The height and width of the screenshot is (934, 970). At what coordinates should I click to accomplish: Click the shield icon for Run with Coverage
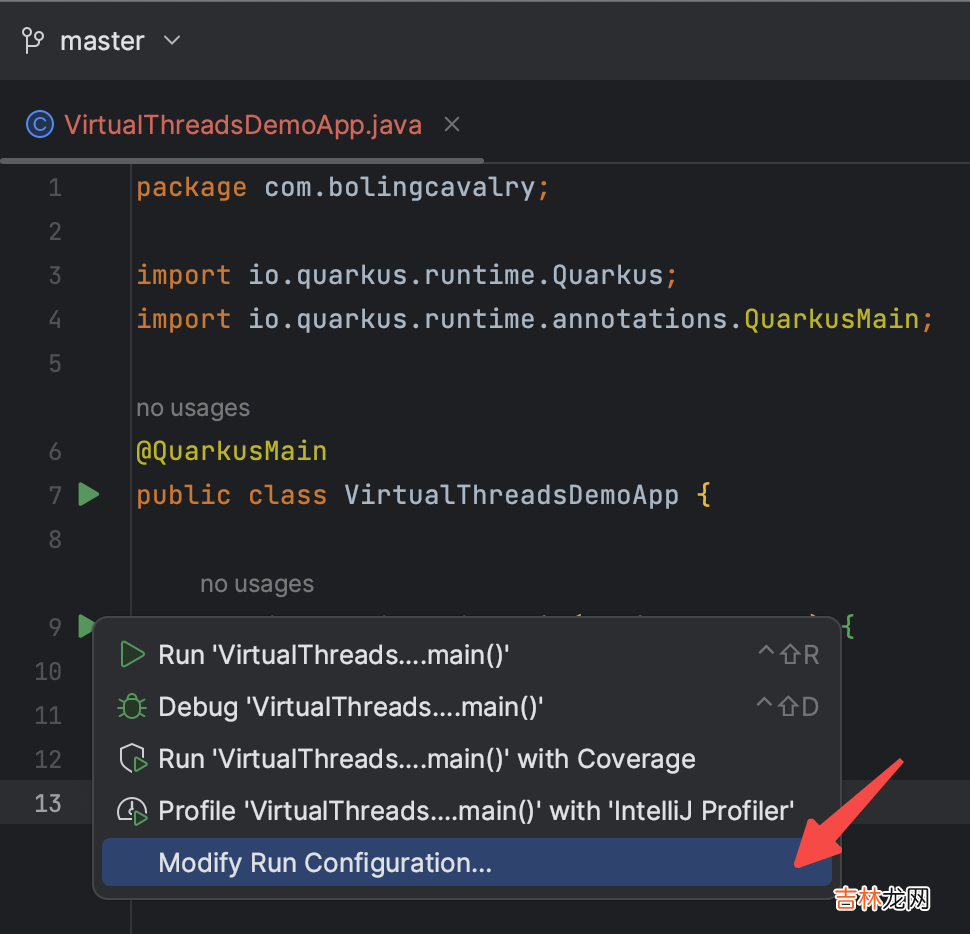tap(132, 759)
